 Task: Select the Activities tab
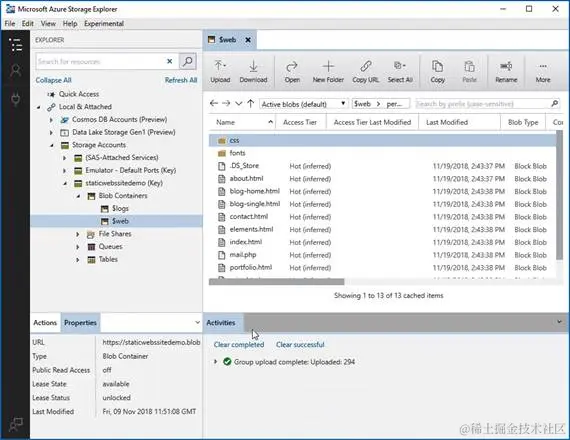point(221,323)
